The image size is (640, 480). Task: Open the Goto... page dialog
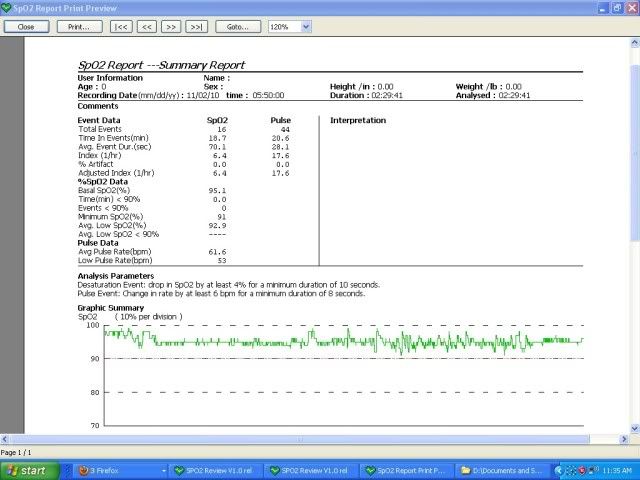tap(237, 26)
